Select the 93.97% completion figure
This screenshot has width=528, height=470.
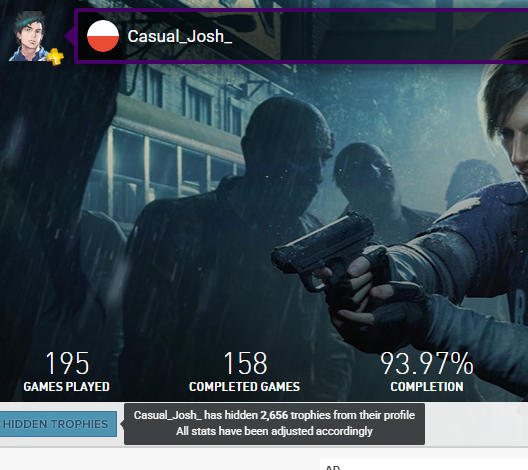point(427,363)
